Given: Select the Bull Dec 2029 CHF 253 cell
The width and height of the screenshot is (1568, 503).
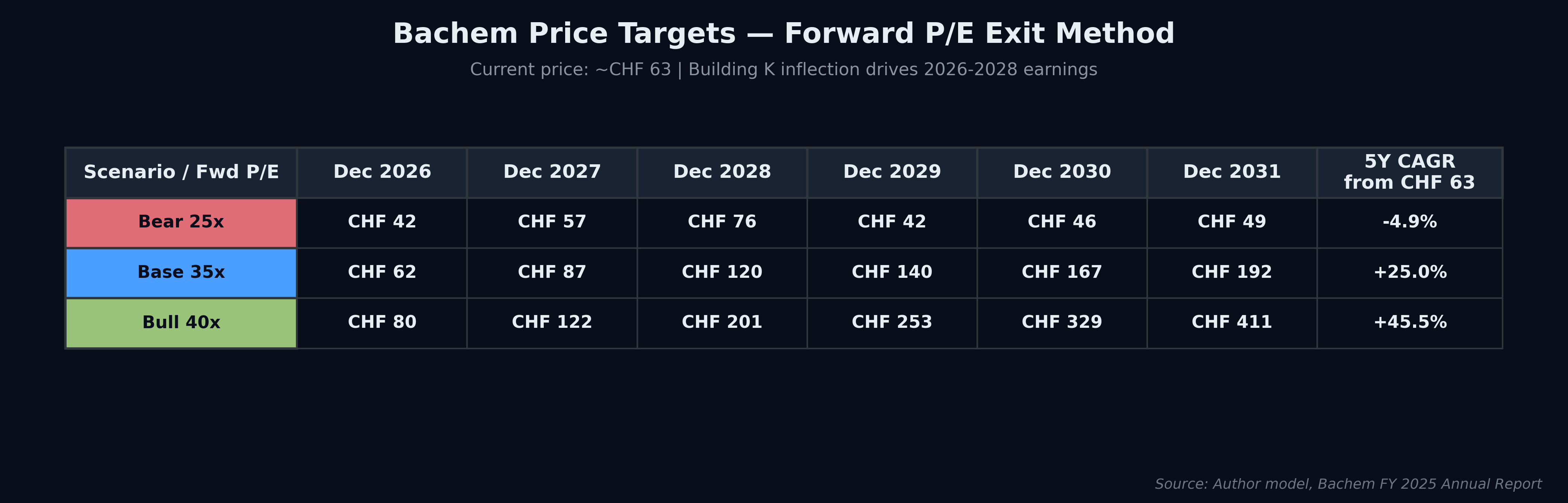Looking at the screenshot, I should pos(892,323).
